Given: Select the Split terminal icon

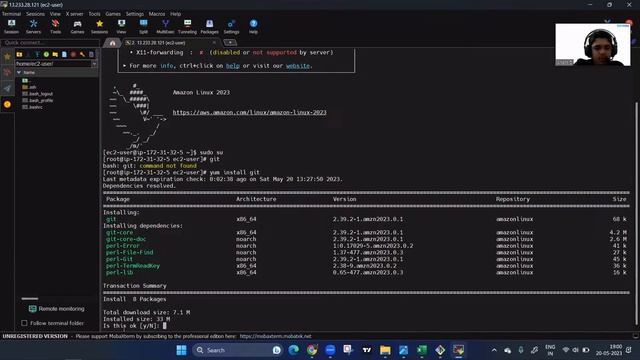Looking at the screenshot, I should tap(143, 27).
